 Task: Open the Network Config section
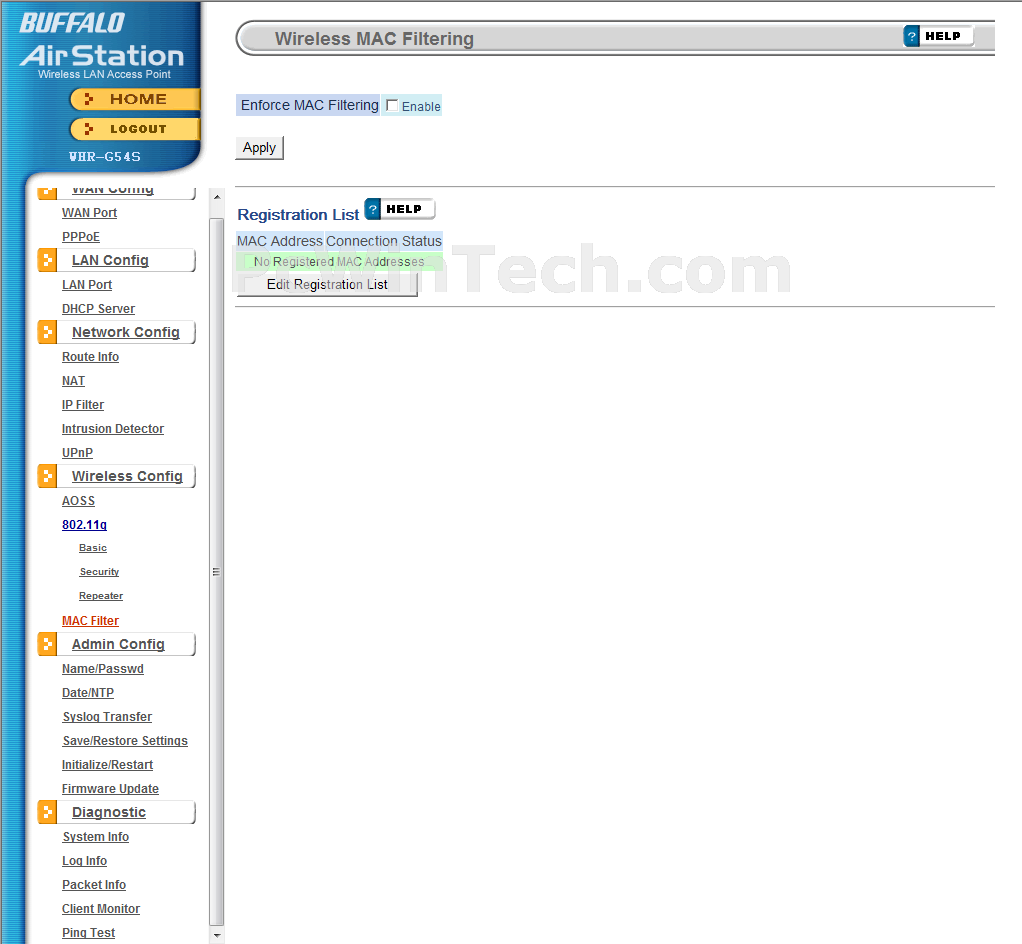[x=126, y=332]
